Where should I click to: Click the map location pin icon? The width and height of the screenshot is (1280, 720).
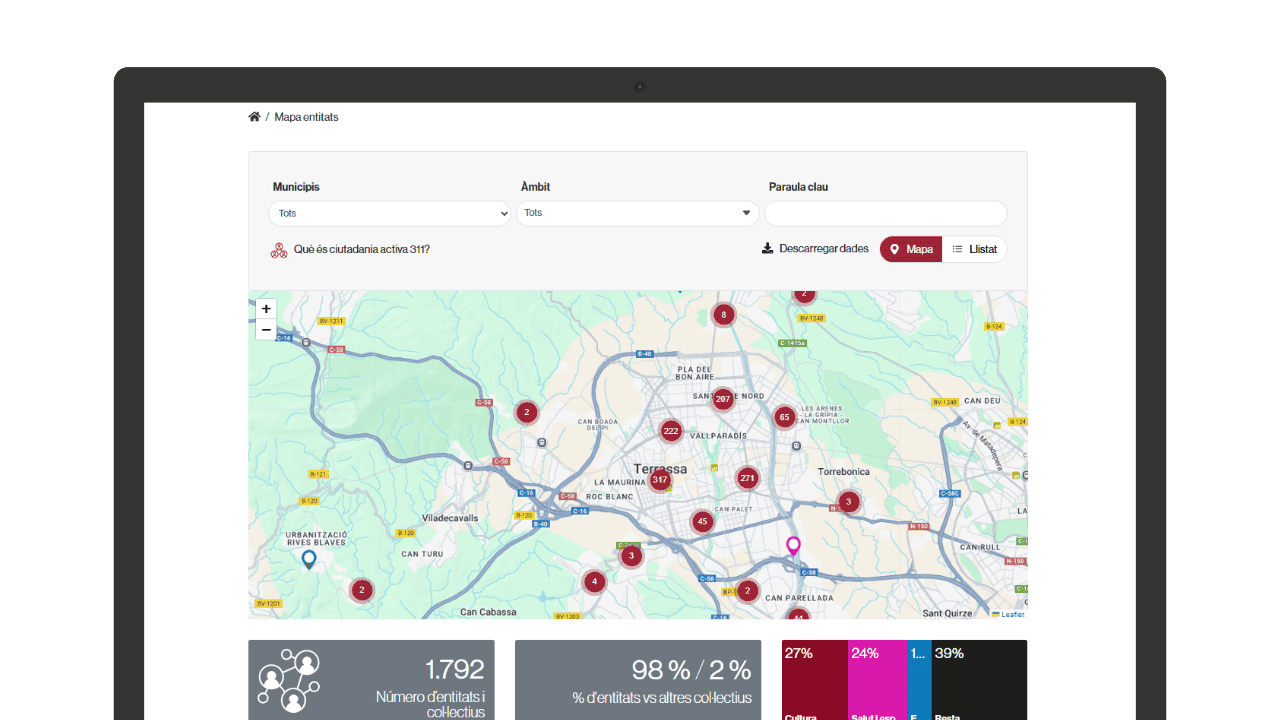[x=895, y=248]
